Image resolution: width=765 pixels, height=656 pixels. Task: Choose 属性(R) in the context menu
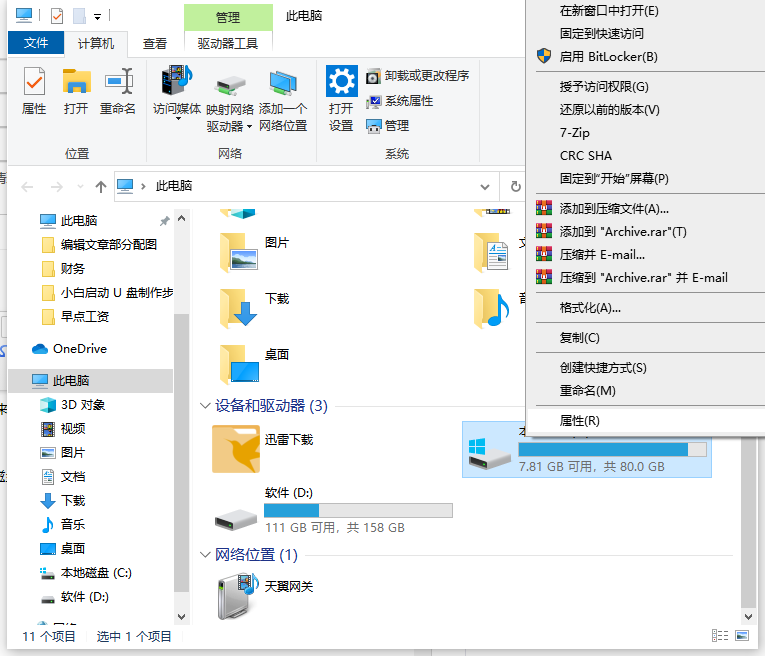coord(580,421)
